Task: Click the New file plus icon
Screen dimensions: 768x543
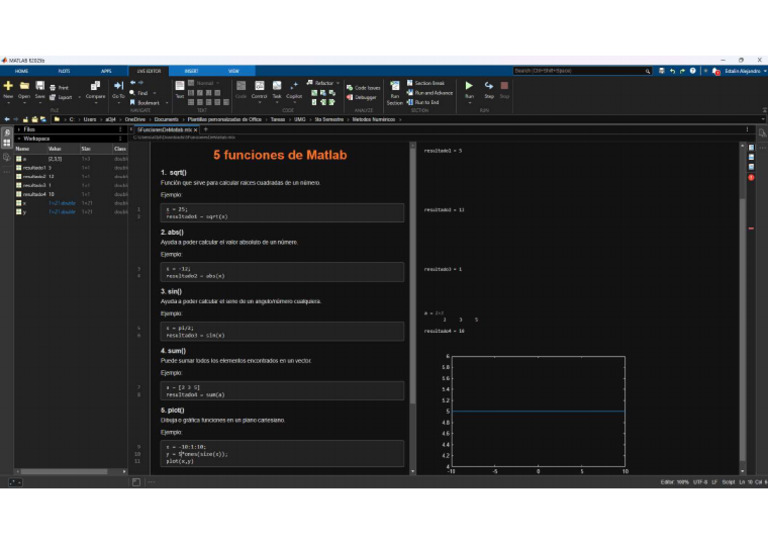Action: coord(8,86)
